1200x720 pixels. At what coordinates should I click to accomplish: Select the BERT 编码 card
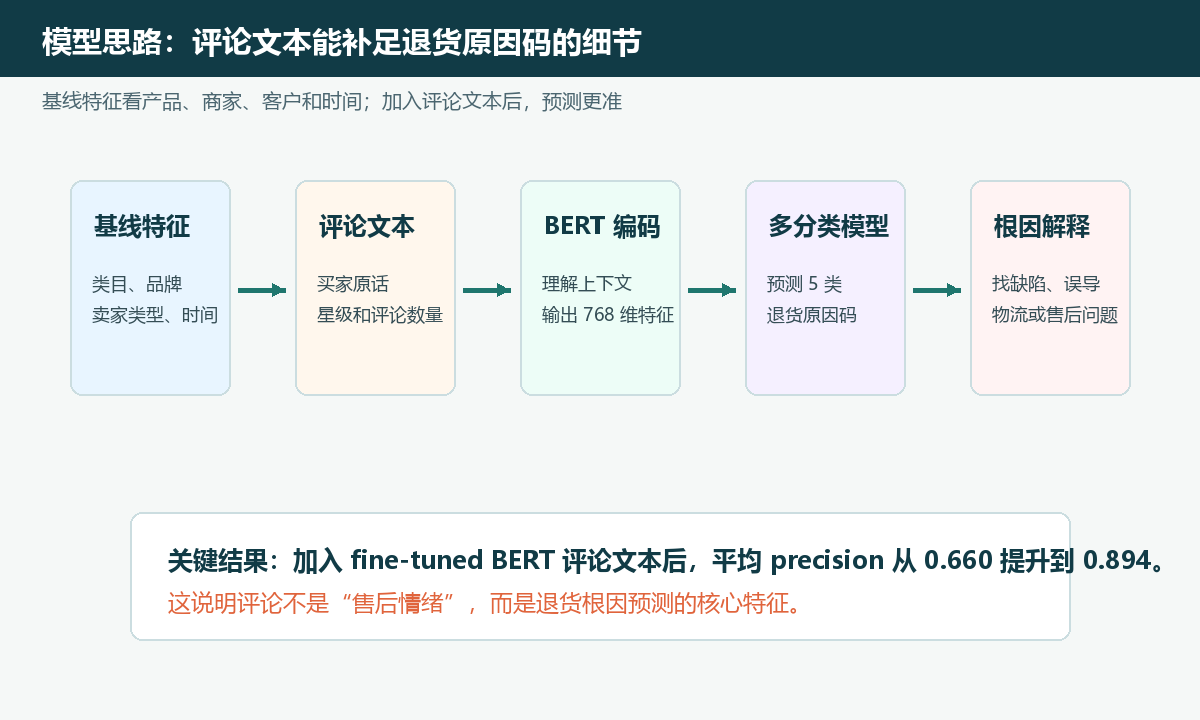coord(600,288)
